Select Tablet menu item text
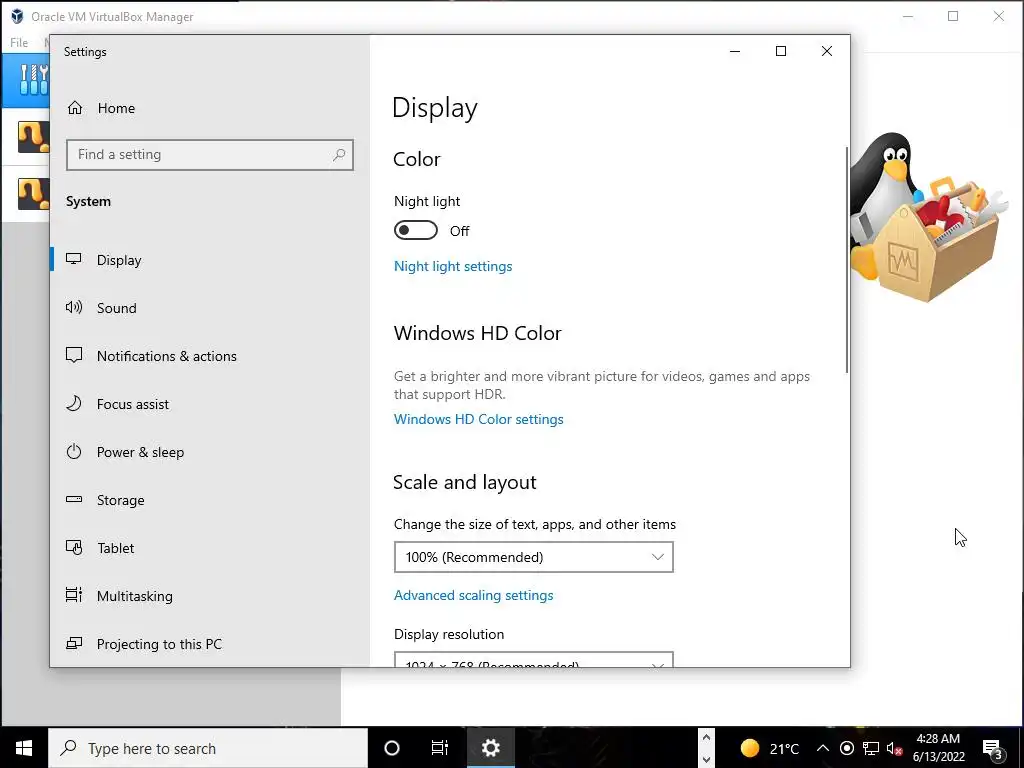The width and height of the screenshot is (1024, 768). 116,548
